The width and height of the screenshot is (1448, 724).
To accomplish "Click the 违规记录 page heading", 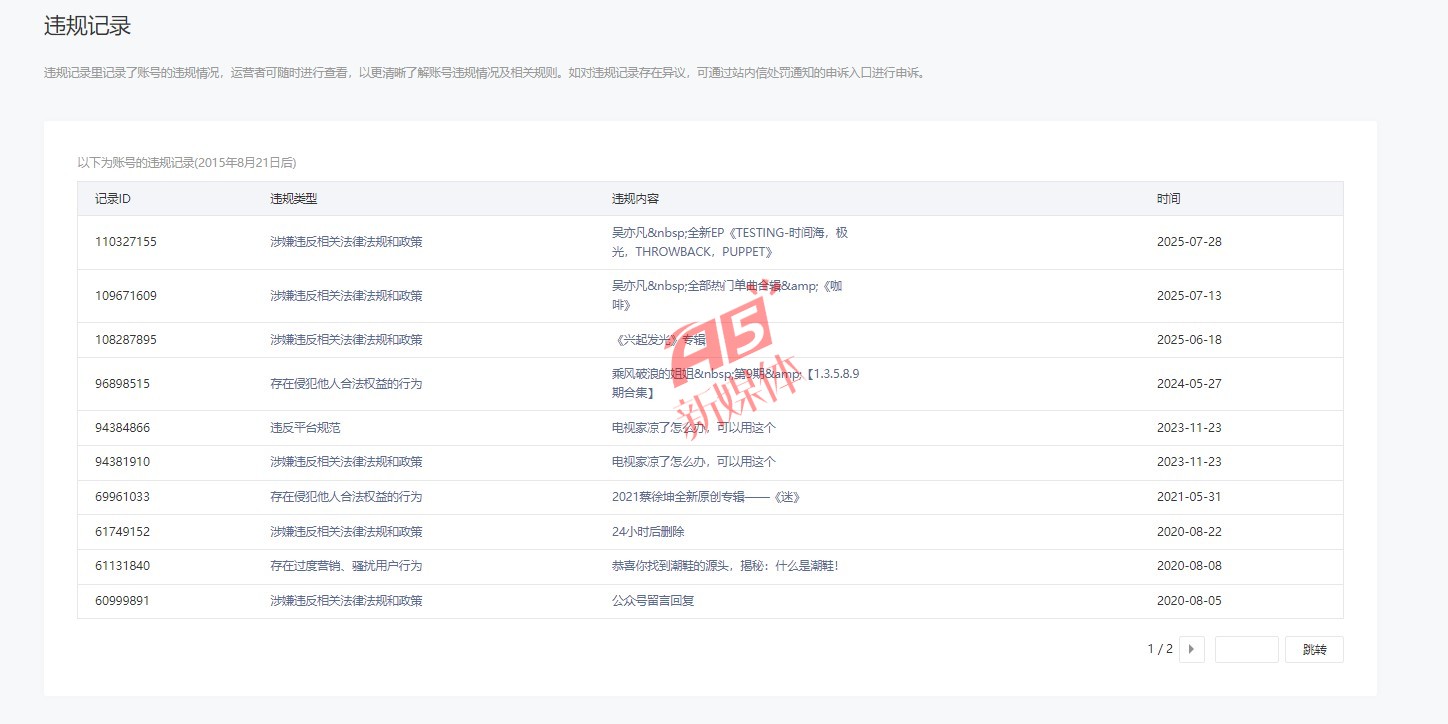I will 87,26.
